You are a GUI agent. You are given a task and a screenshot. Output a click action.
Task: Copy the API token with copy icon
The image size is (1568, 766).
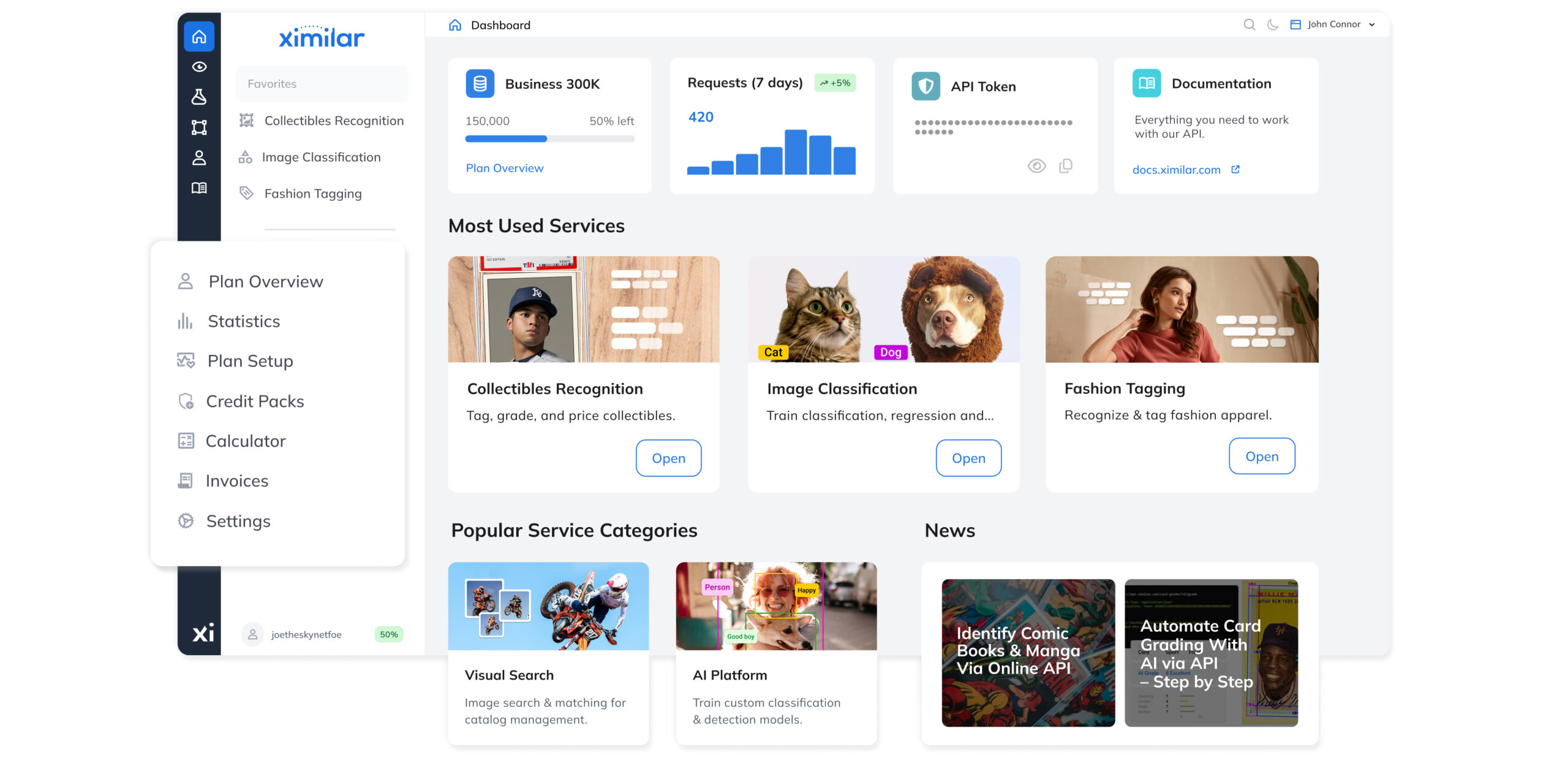pos(1066,166)
